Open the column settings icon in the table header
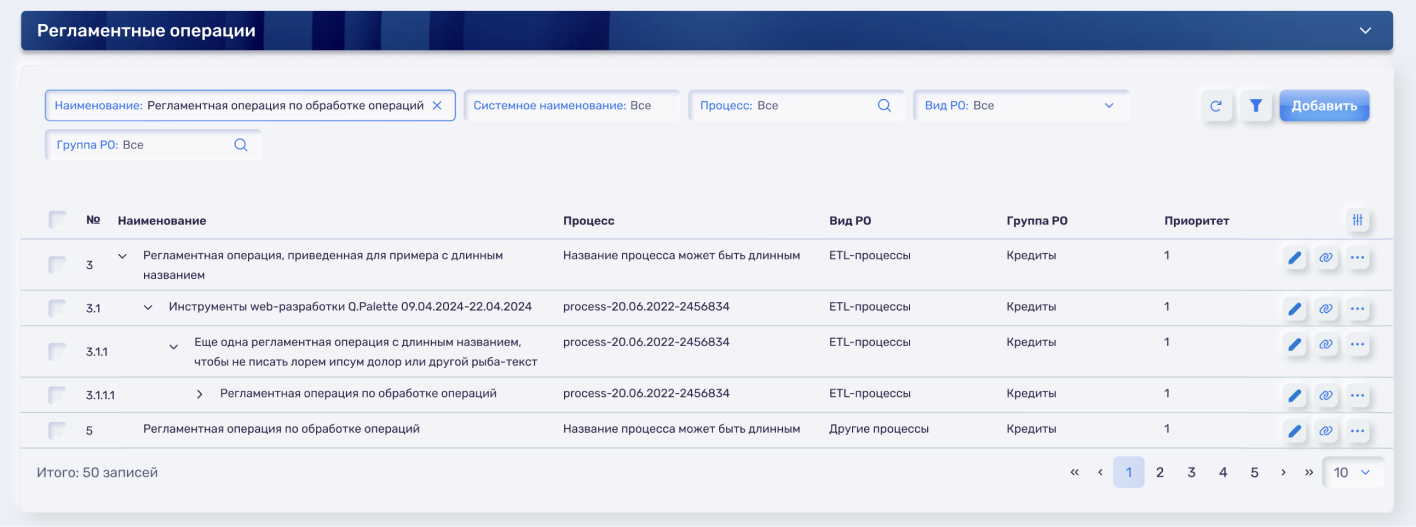The height and width of the screenshot is (527, 1416). pyautogui.click(x=1357, y=220)
